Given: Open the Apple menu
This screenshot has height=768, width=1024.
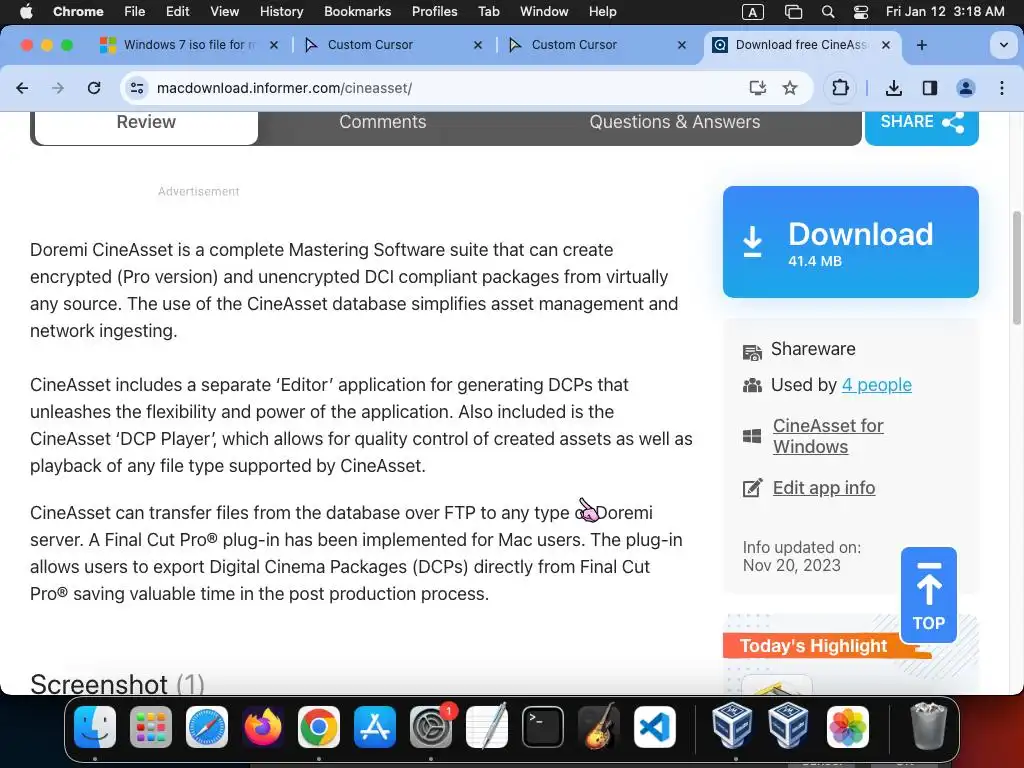Looking at the screenshot, I should (x=26, y=11).
